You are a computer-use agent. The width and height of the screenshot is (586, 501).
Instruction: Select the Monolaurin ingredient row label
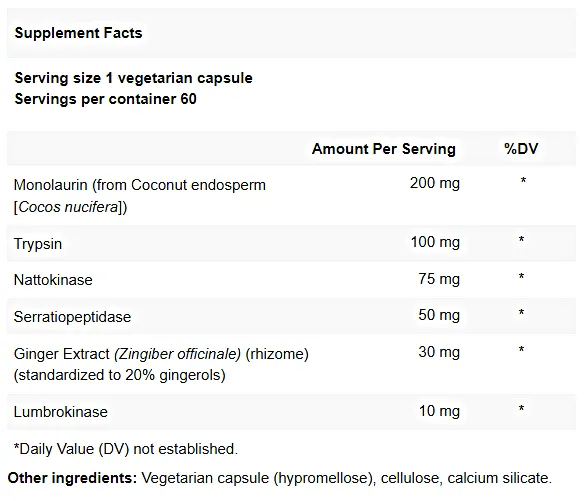point(139,196)
